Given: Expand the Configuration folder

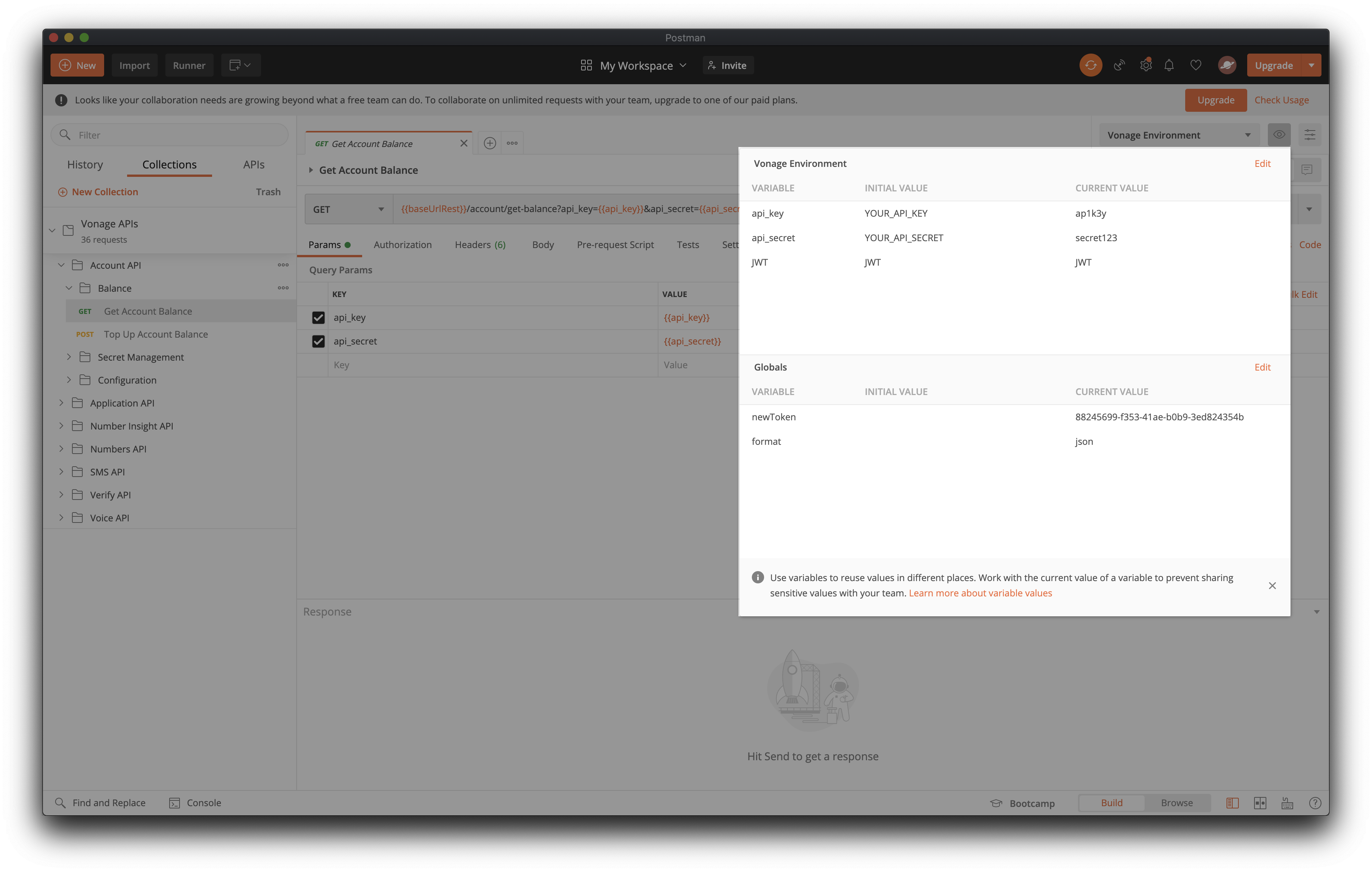Looking at the screenshot, I should 69,379.
